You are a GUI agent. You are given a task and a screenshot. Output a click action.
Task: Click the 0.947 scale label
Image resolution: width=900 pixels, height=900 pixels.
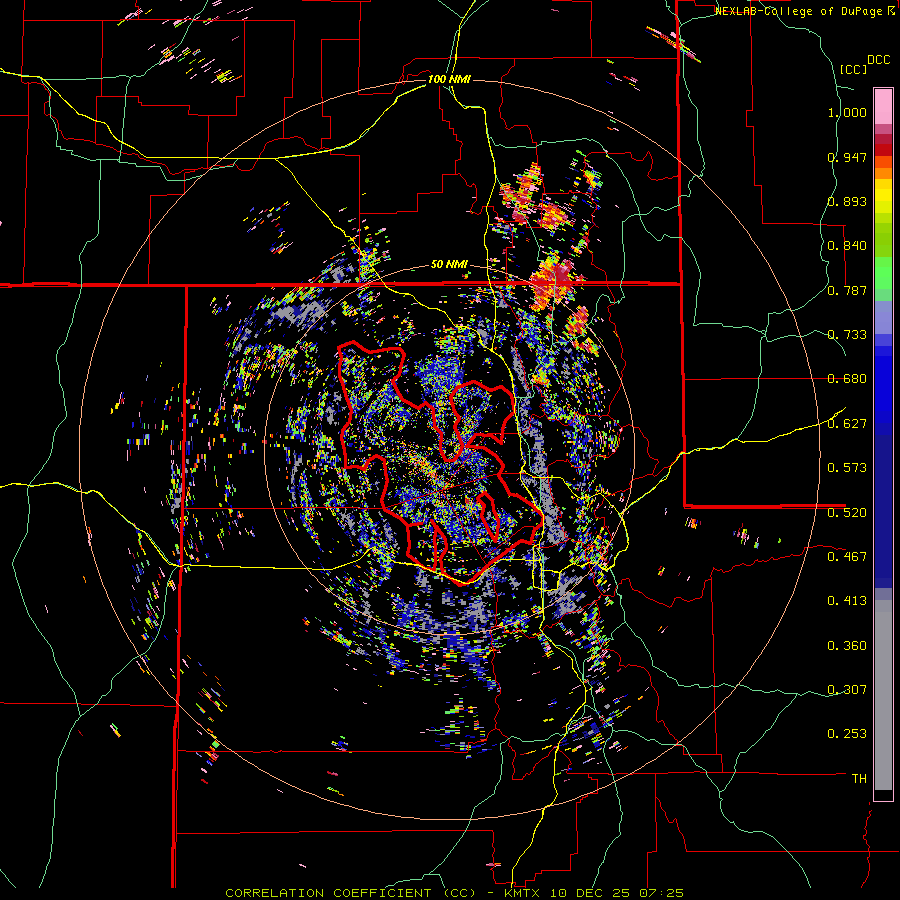(847, 157)
